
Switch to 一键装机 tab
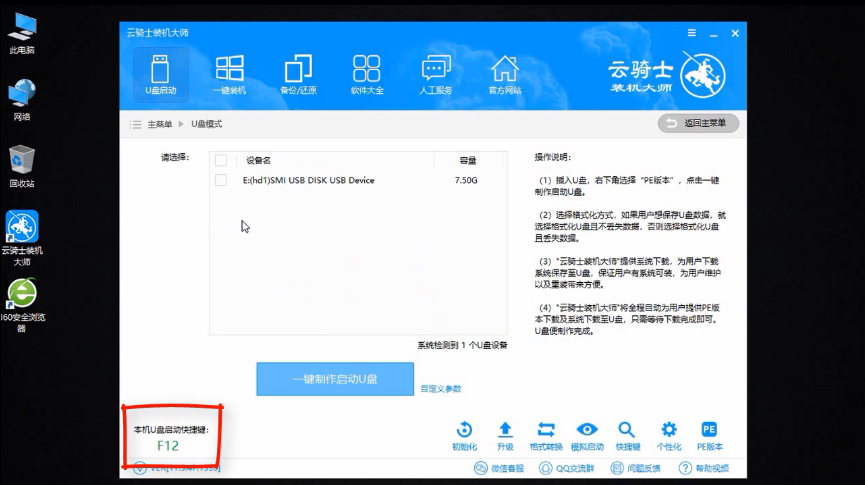[x=229, y=75]
